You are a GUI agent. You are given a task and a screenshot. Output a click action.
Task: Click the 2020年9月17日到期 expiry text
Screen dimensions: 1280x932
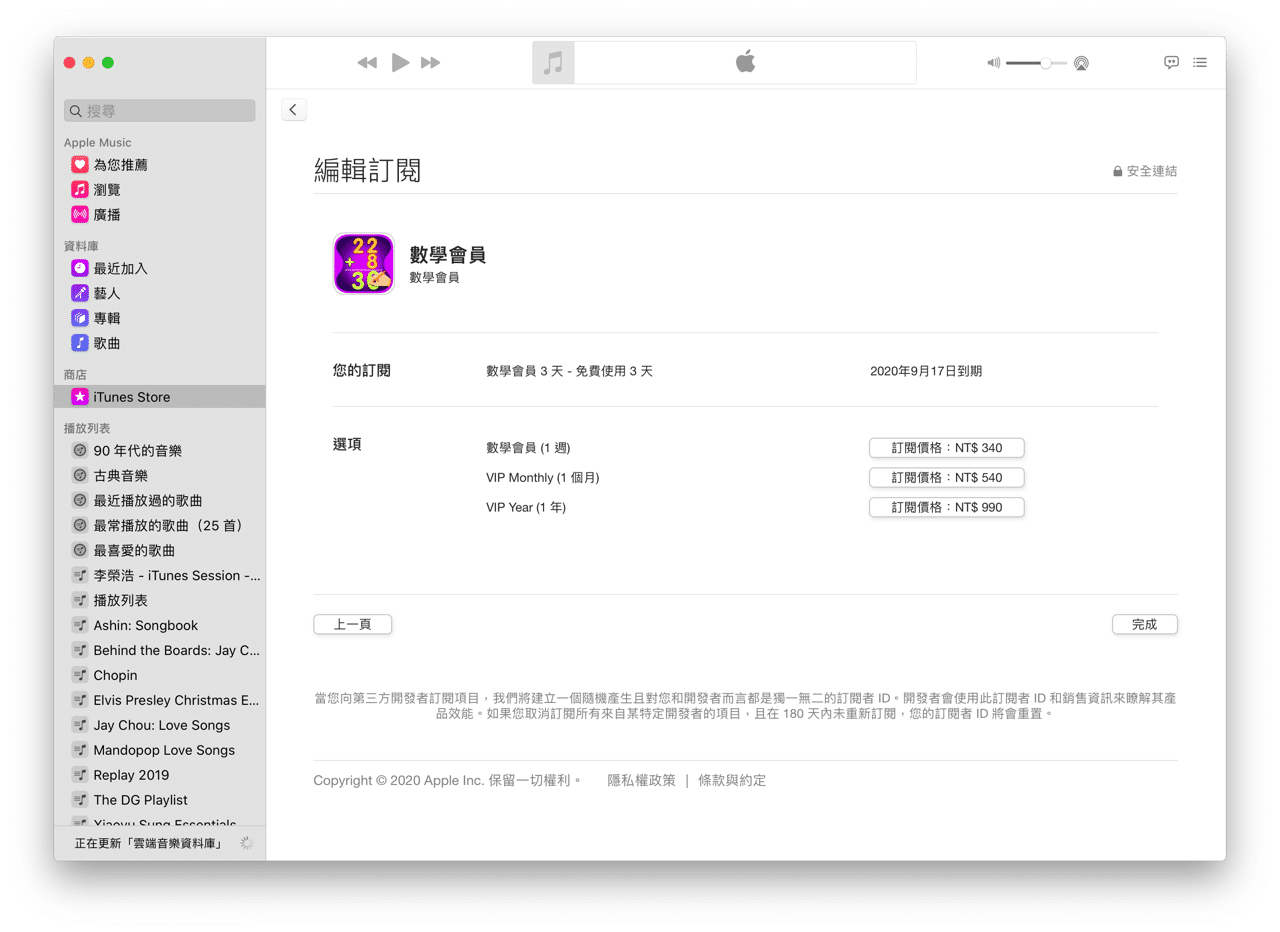coord(926,371)
